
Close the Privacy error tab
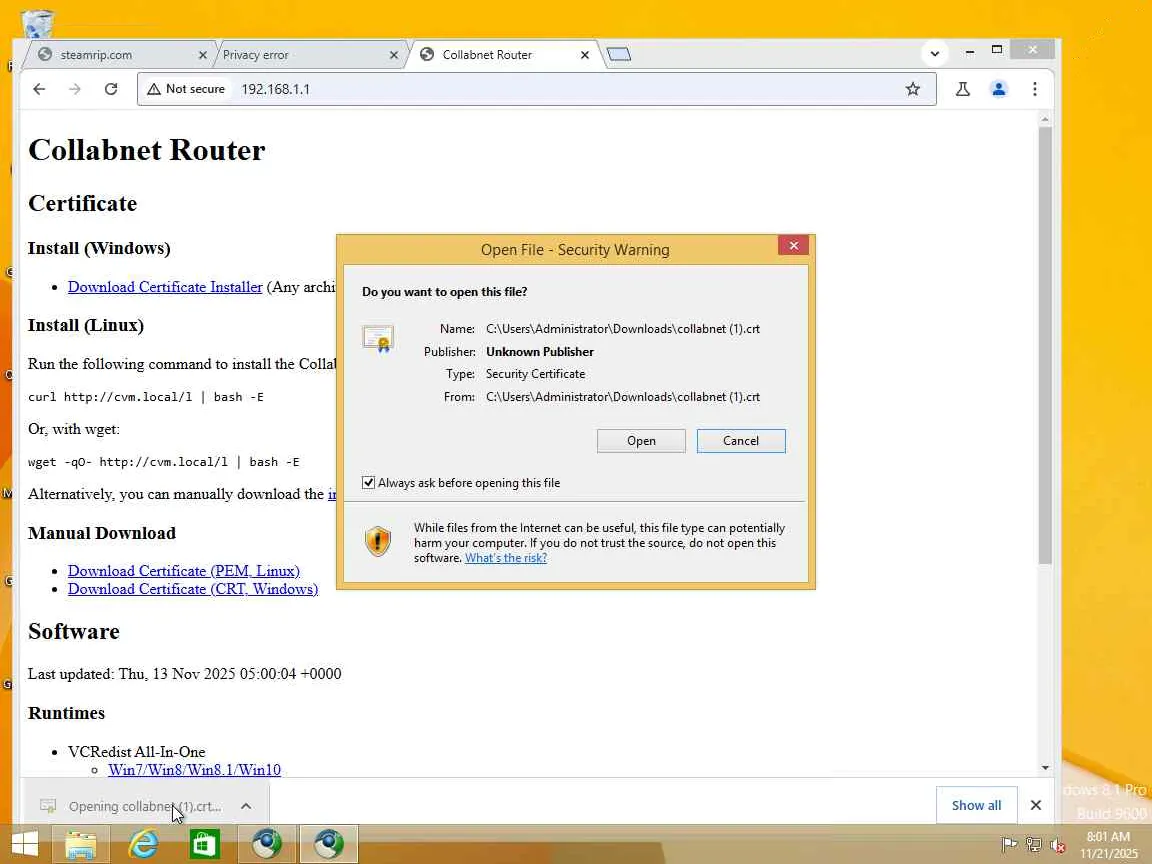pos(394,55)
